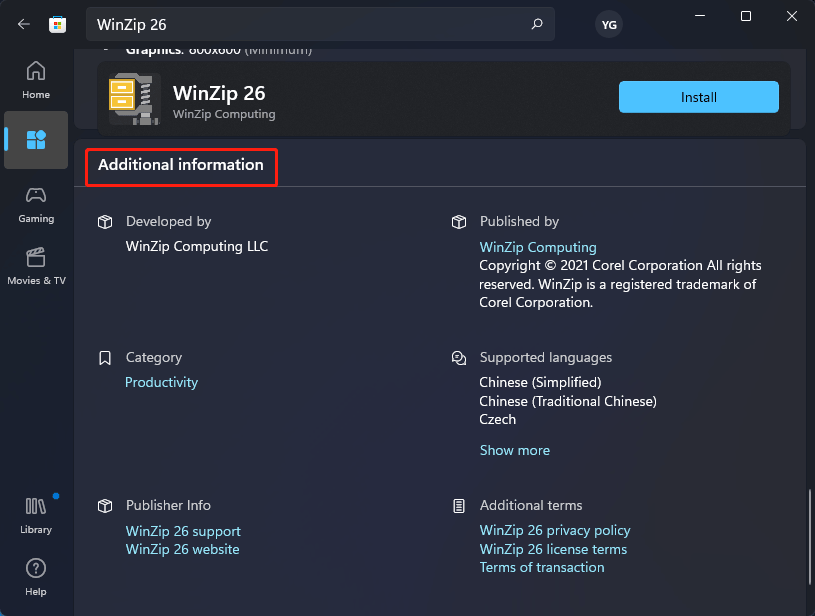Viewport: 815px width, 616px height.
Task: Open Terms of transaction link
Action: [x=542, y=567]
